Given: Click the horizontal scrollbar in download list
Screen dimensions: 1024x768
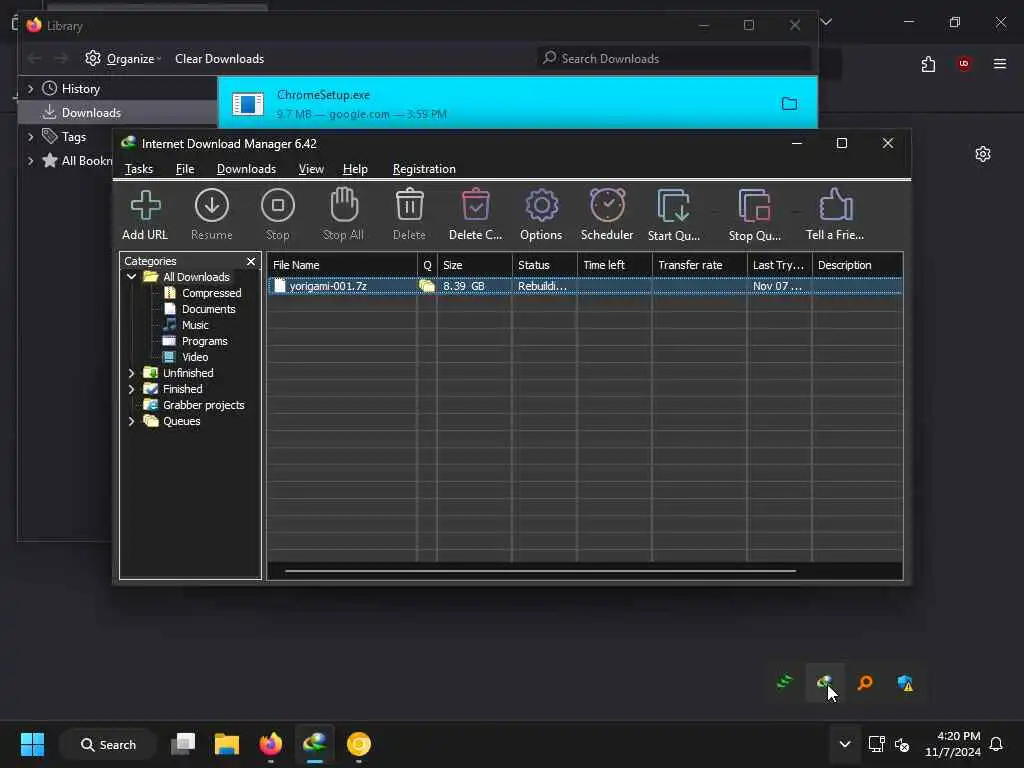Looking at the screenshot, I should [x=540, y=571].
